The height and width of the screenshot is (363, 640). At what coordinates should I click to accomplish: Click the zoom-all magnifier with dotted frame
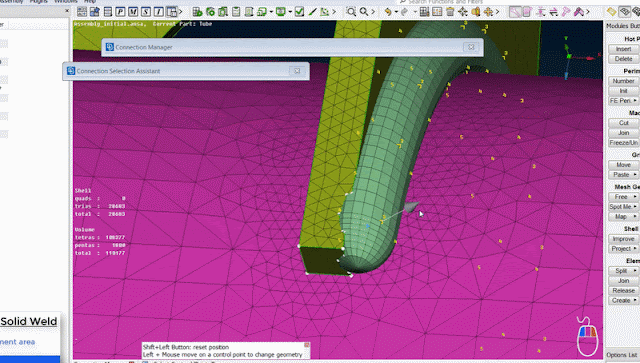pyautogui.click(x=351, y=12)
